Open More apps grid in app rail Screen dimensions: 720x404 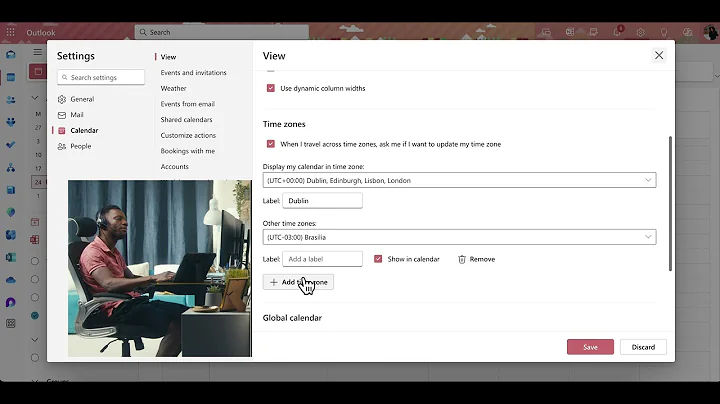pyautogui.click(x=11, y=324)
